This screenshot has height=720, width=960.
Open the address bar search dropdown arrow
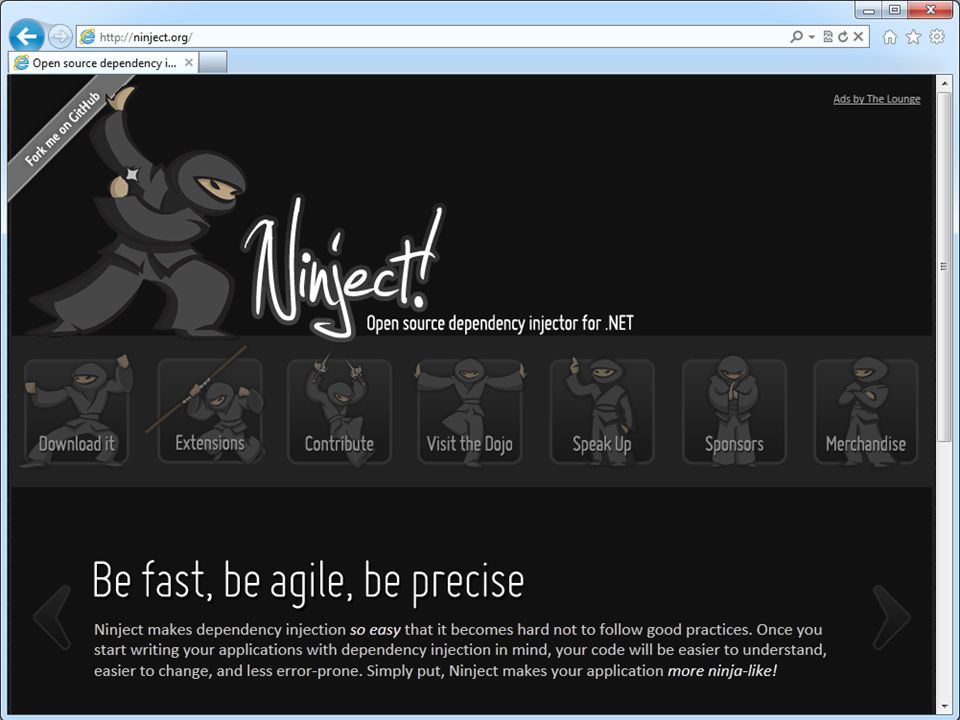(x=811, y=37)
